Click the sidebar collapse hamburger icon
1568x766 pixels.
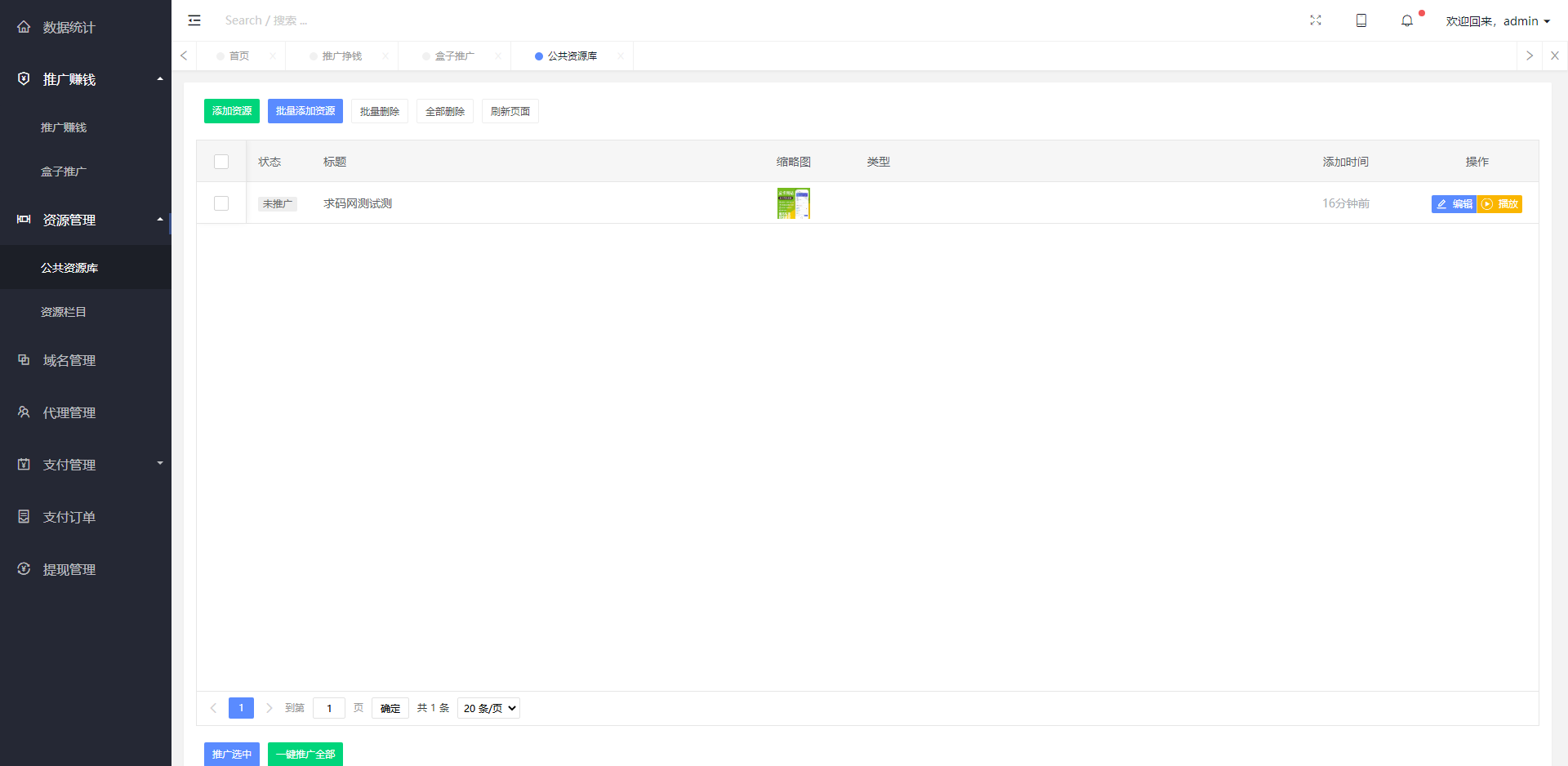click(194, 20)
